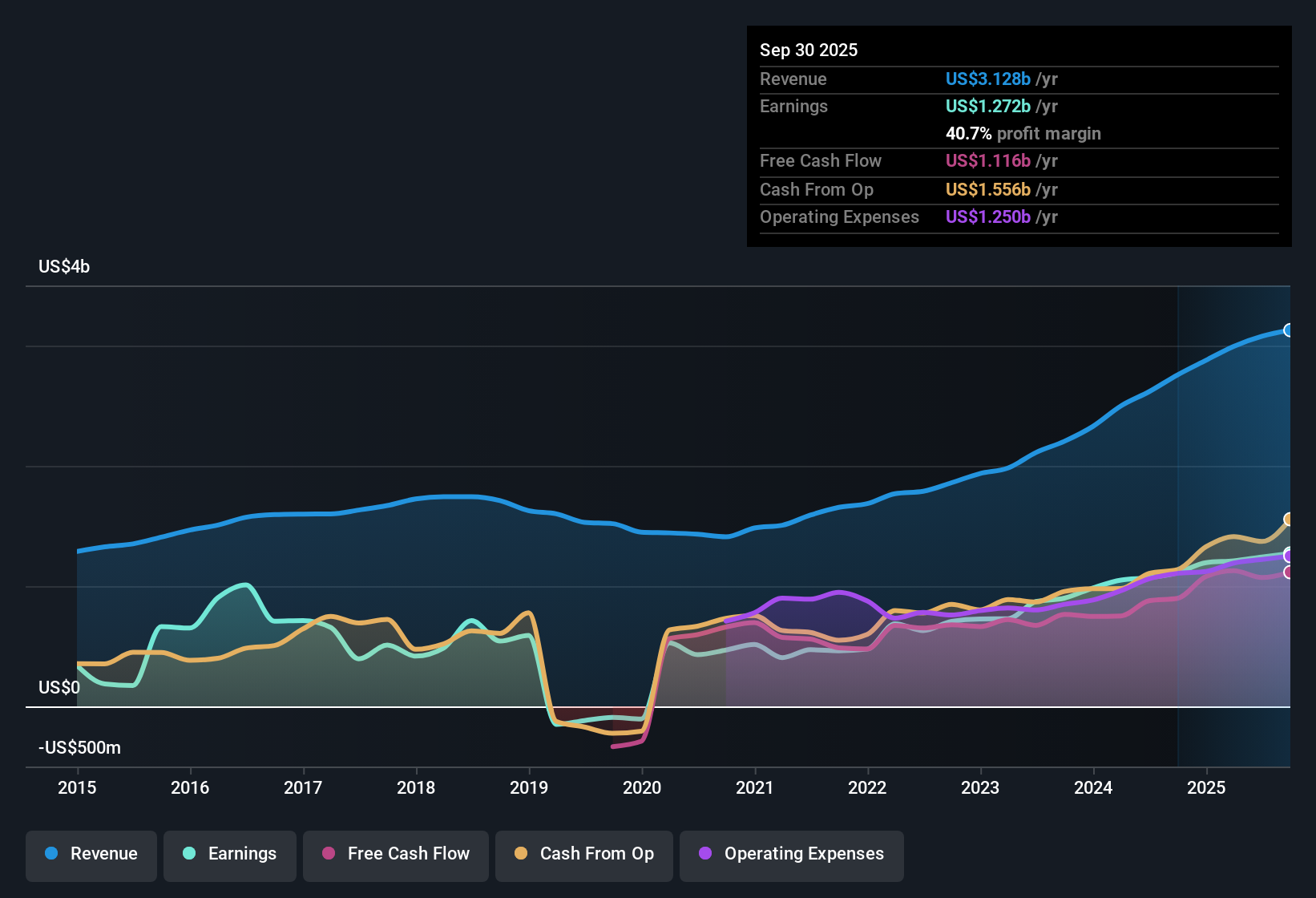Image resolution: width=1316 pixels, height=898 pixels.
Task: Click the 2020 year axis label
Action: [x=643, y=788]
